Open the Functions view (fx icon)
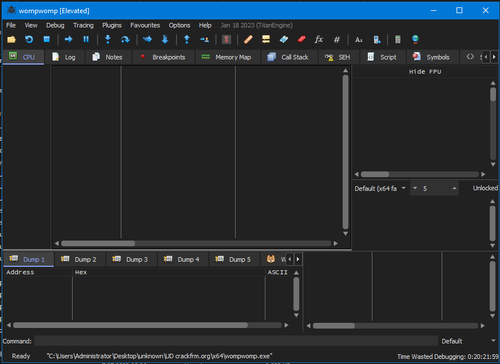The height and width of the screenshot is (364, 500). (319, 39)
